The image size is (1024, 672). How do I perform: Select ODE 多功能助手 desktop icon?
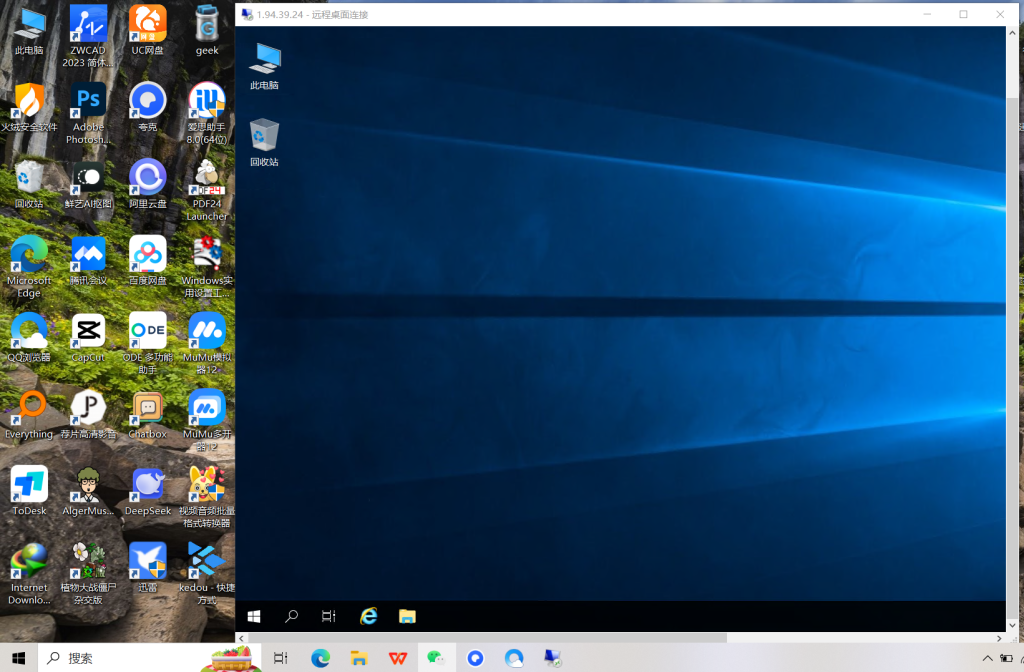(148, 343)
